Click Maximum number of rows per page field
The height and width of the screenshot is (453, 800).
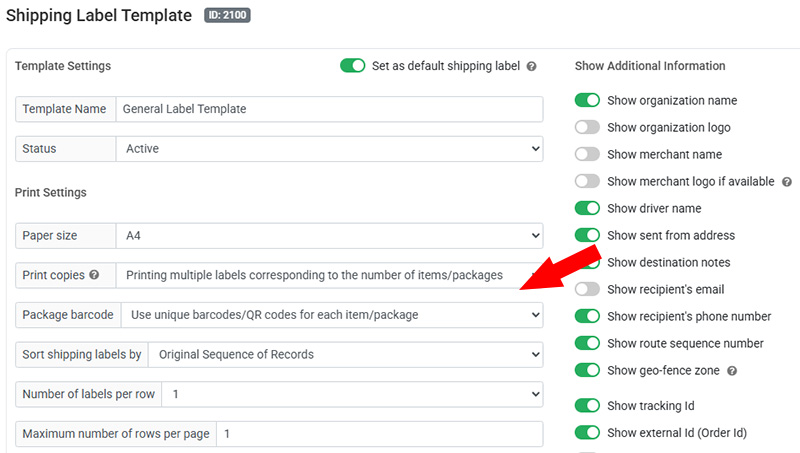[x=380, y=434]
